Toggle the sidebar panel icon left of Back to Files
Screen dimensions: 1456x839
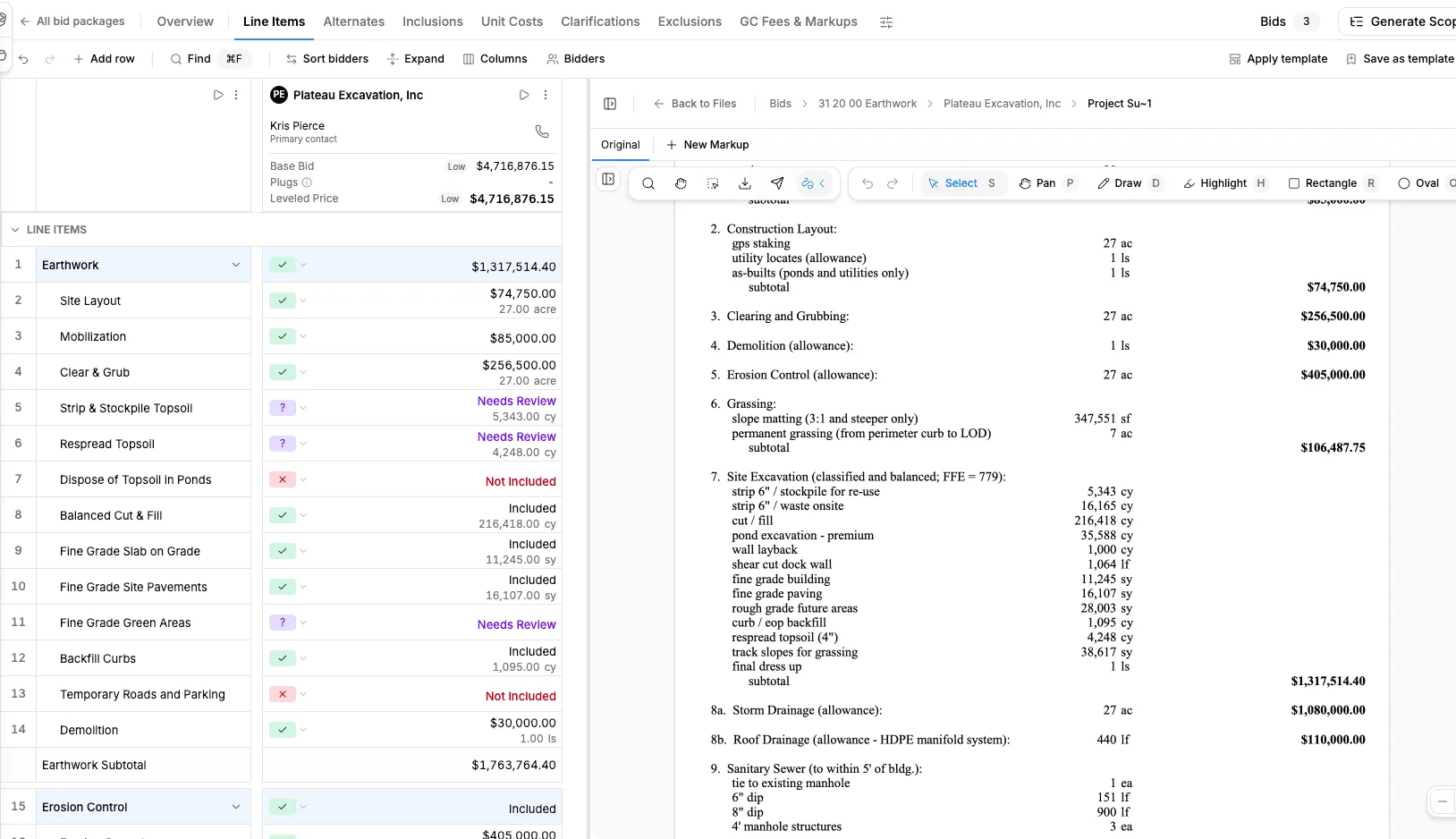pos(610,104)
